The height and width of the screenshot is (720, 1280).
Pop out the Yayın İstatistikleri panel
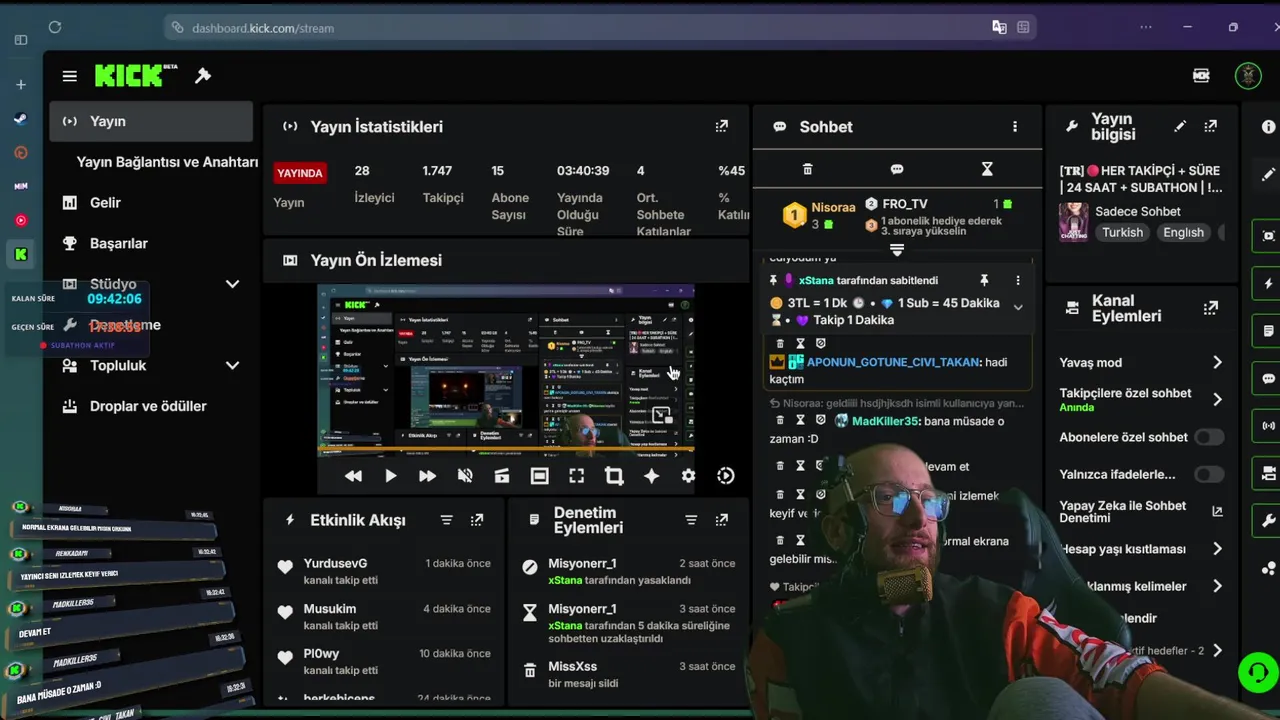722,126
